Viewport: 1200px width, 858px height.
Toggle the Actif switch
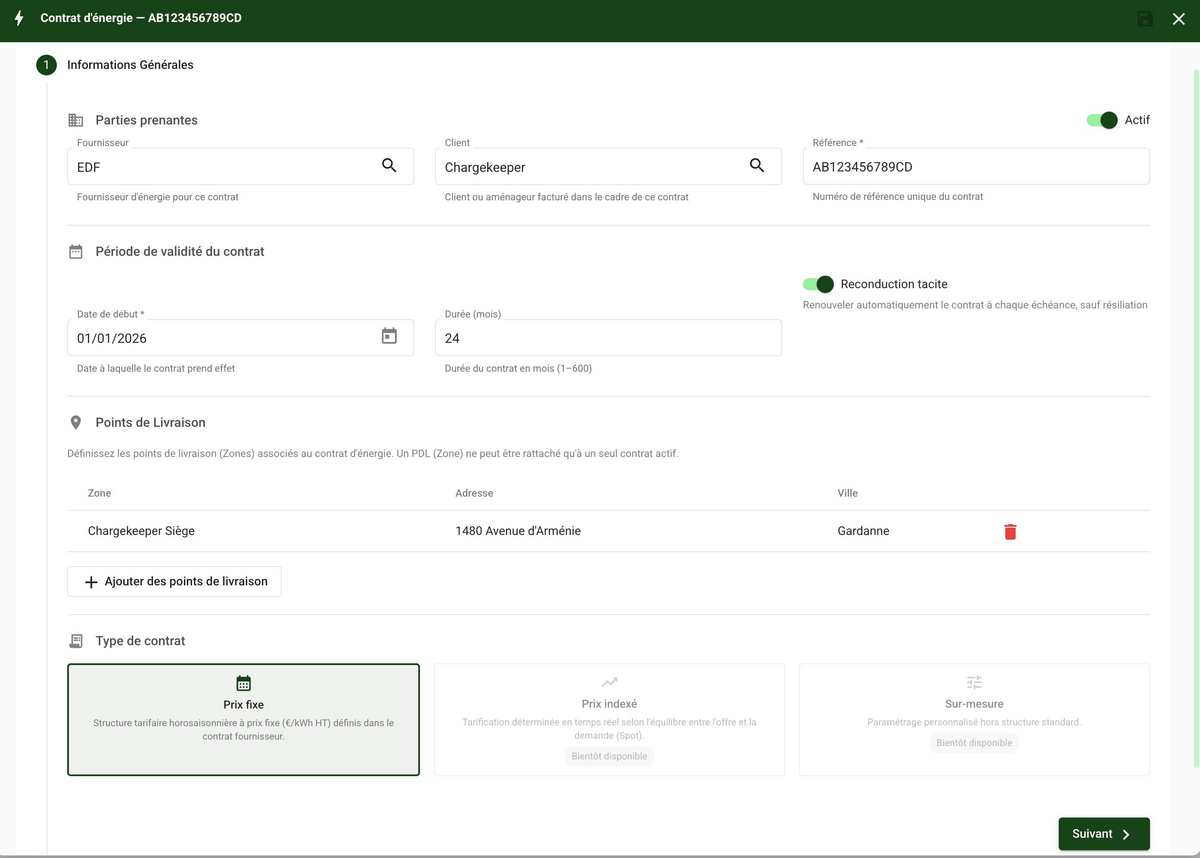pyautogui.click(x=1102, y=120)
